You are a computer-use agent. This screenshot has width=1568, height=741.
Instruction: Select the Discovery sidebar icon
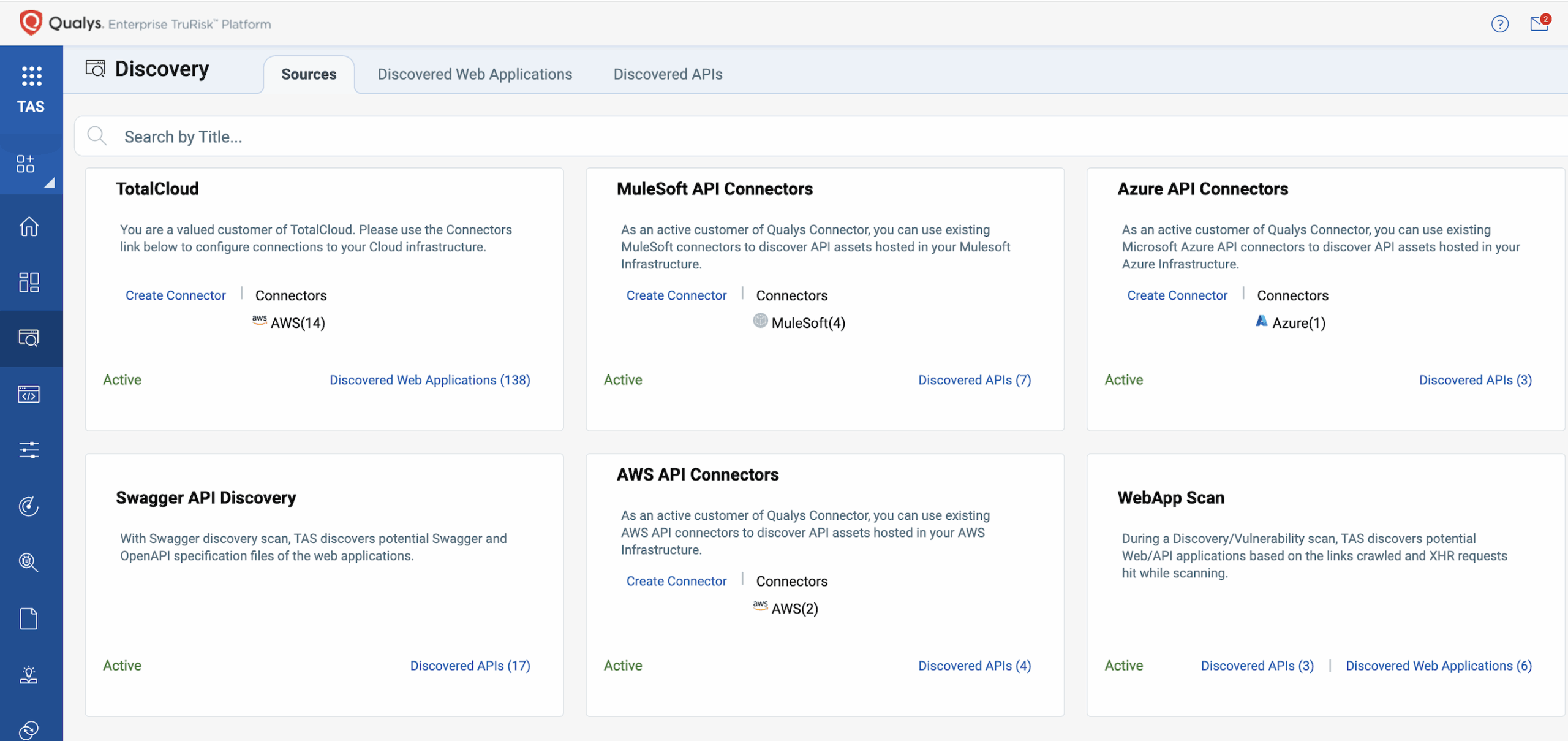pyautogui.click(x=29, y=338)
